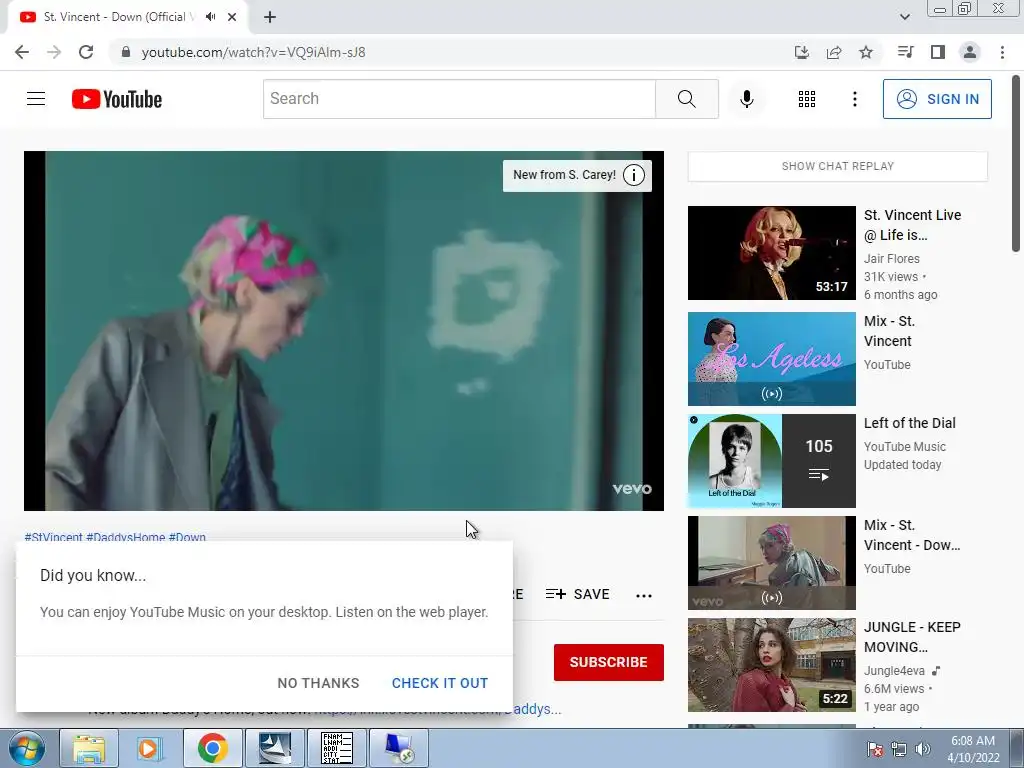Open the network icon in system tray
This screenshot has width=1024, height=768.
pos(899,749)
